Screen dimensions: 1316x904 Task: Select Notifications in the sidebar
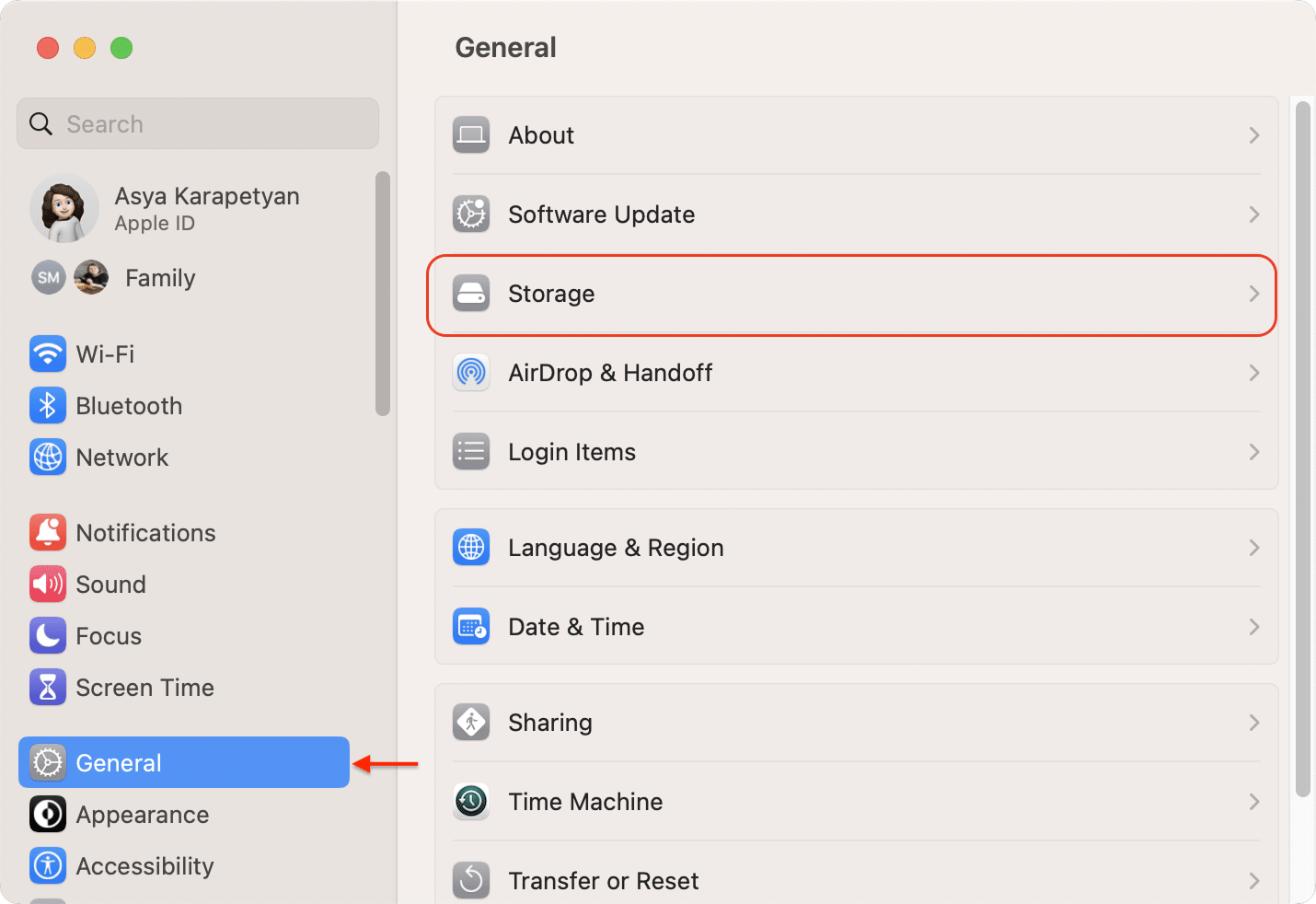click(x=145, y=533)
